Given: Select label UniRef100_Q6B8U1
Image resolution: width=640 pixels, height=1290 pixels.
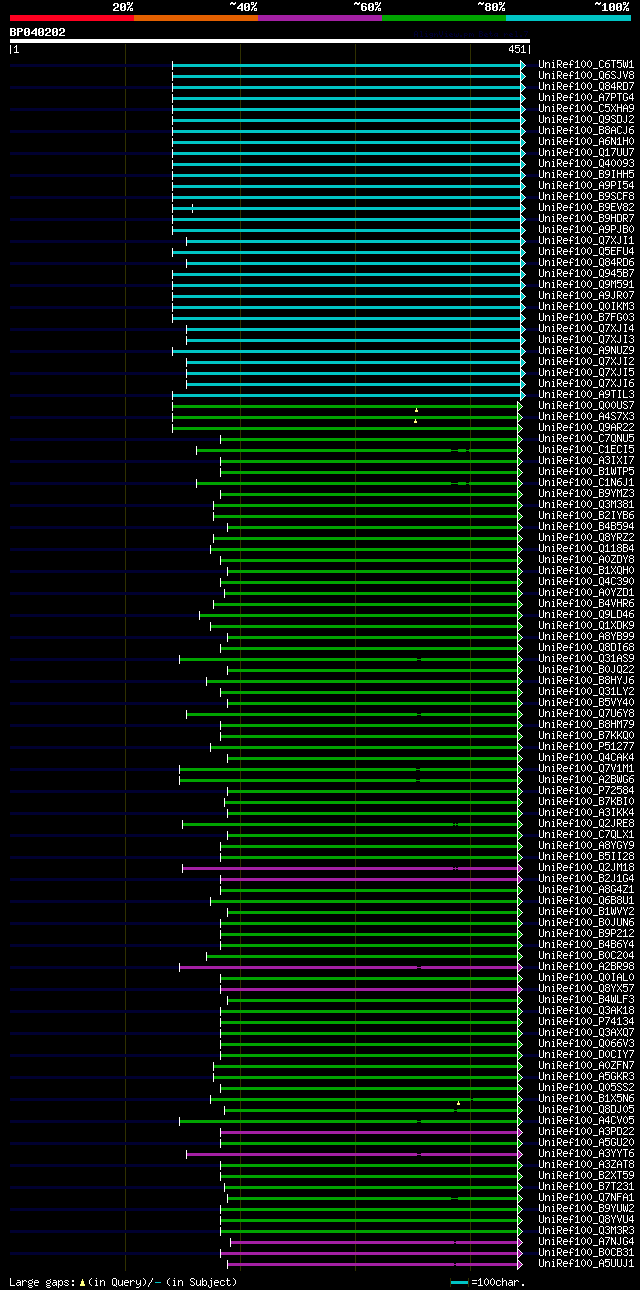Looking at the screenshot, I should pos(586,900).
